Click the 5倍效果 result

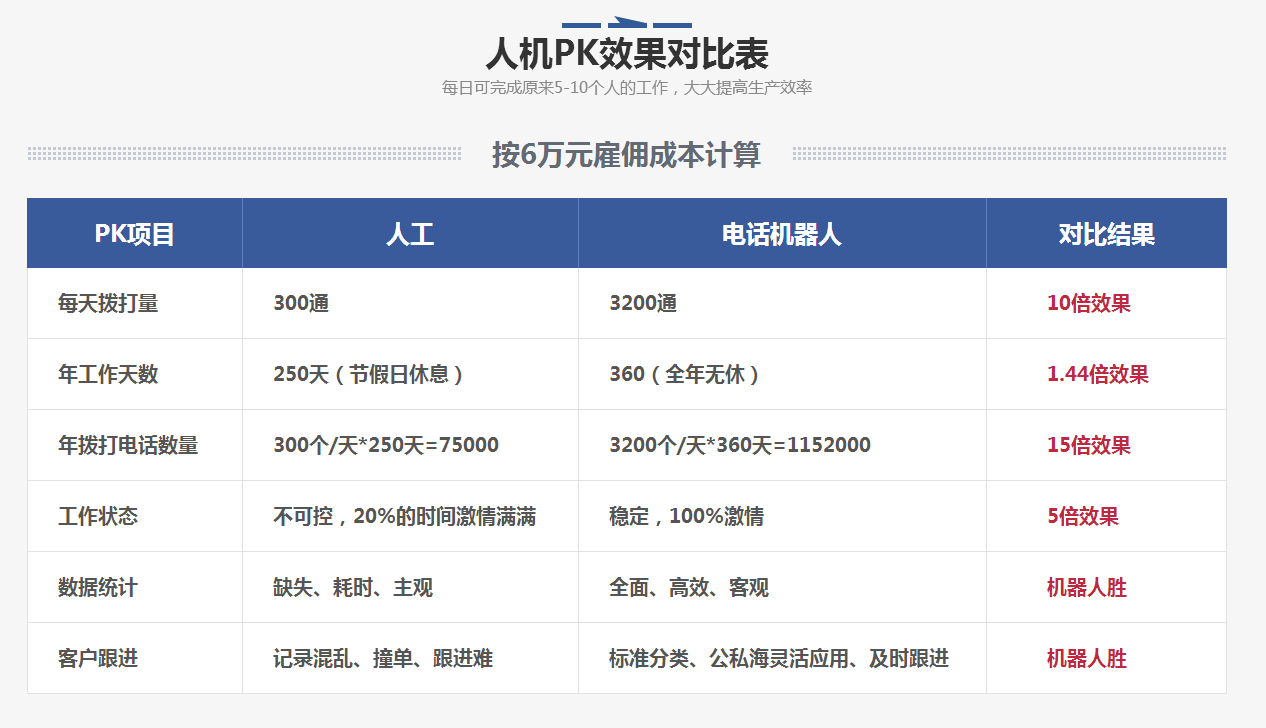1083,517
